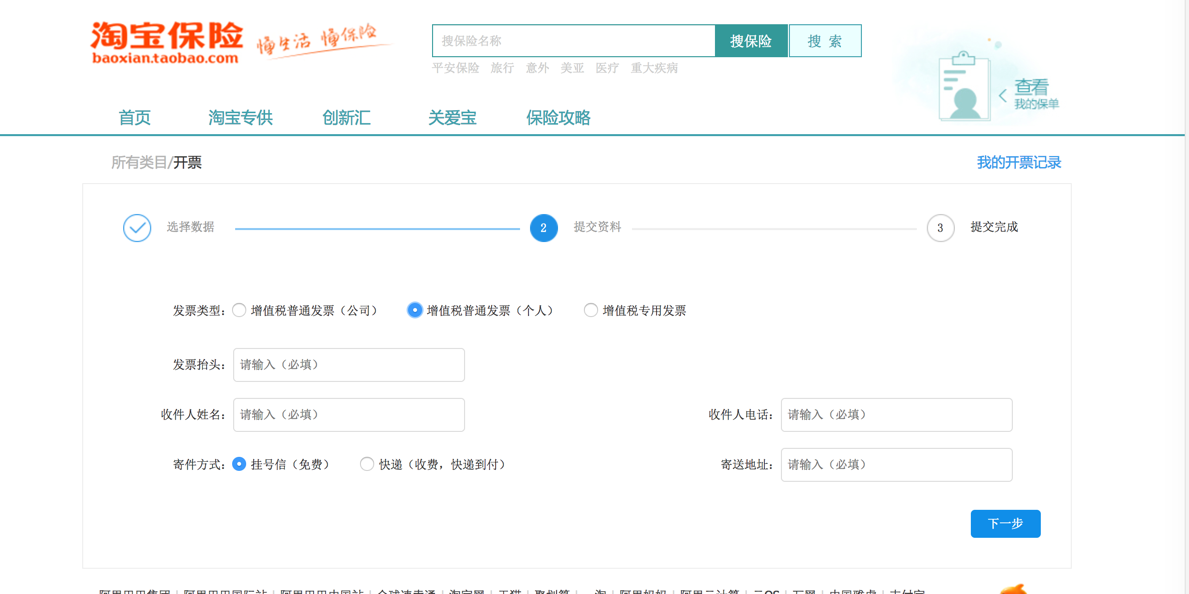
Task: Select 增值税普通发票（公司） invoice type
Action: tap(239, 310)
